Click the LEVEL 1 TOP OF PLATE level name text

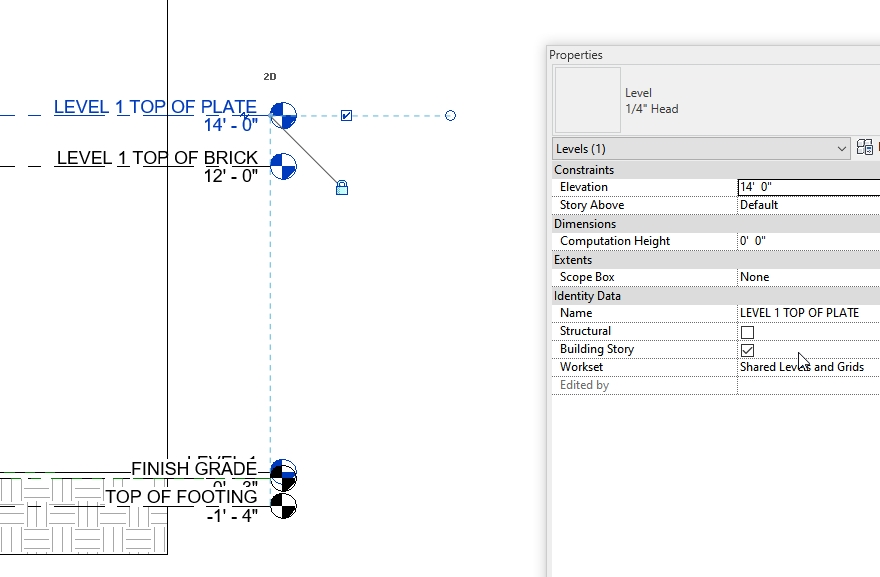[x=155, y=107]
